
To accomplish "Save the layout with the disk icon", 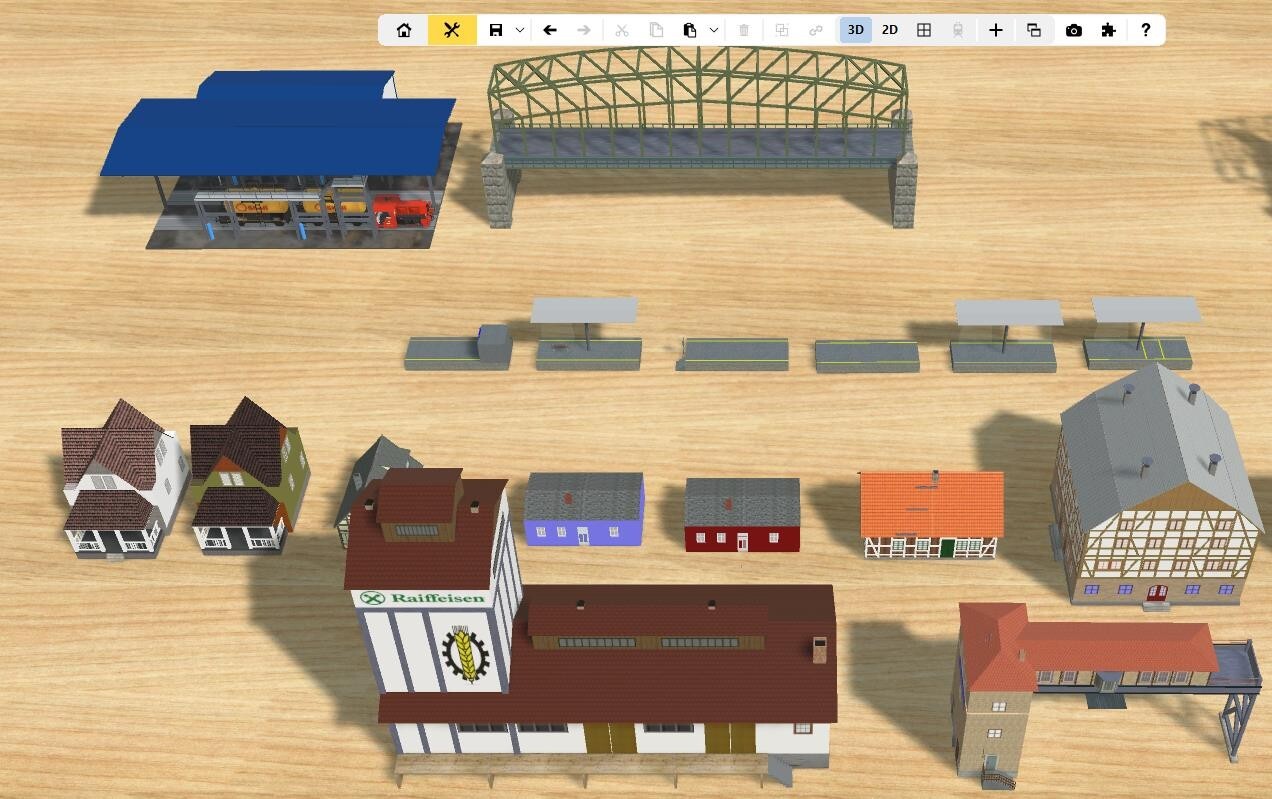I will pyautogui.click(x=495, y=30).
